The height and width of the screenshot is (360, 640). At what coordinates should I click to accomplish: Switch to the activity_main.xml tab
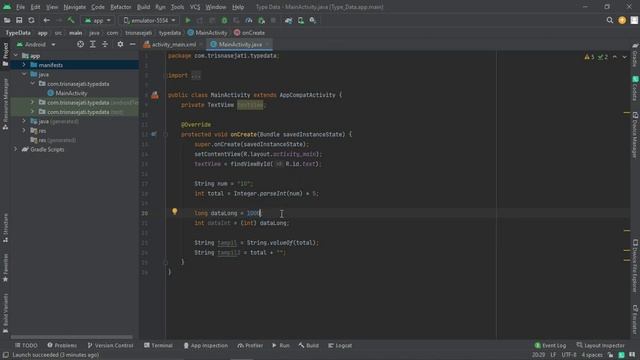(x=173, y=44)
